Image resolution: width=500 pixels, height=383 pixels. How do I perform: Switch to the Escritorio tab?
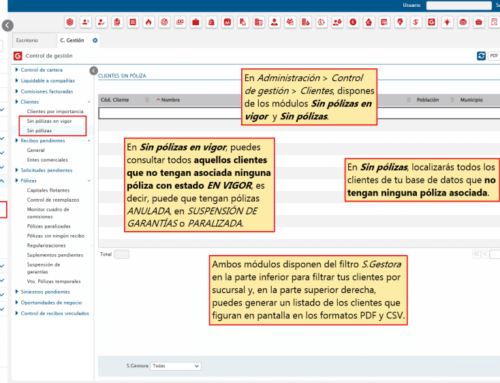coord(27,40)
